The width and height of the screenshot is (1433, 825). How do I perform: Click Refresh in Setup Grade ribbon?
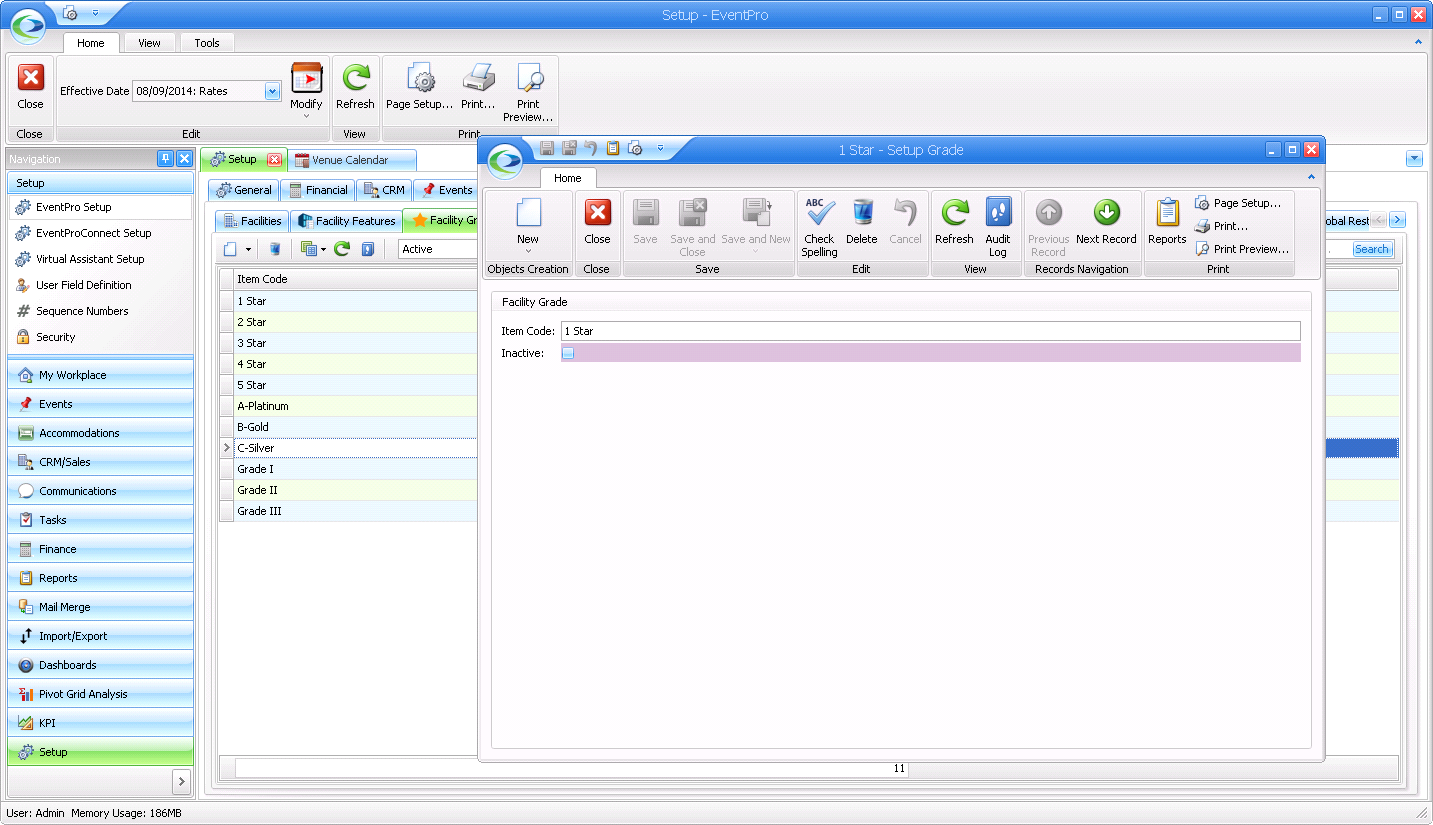(954, 221)
